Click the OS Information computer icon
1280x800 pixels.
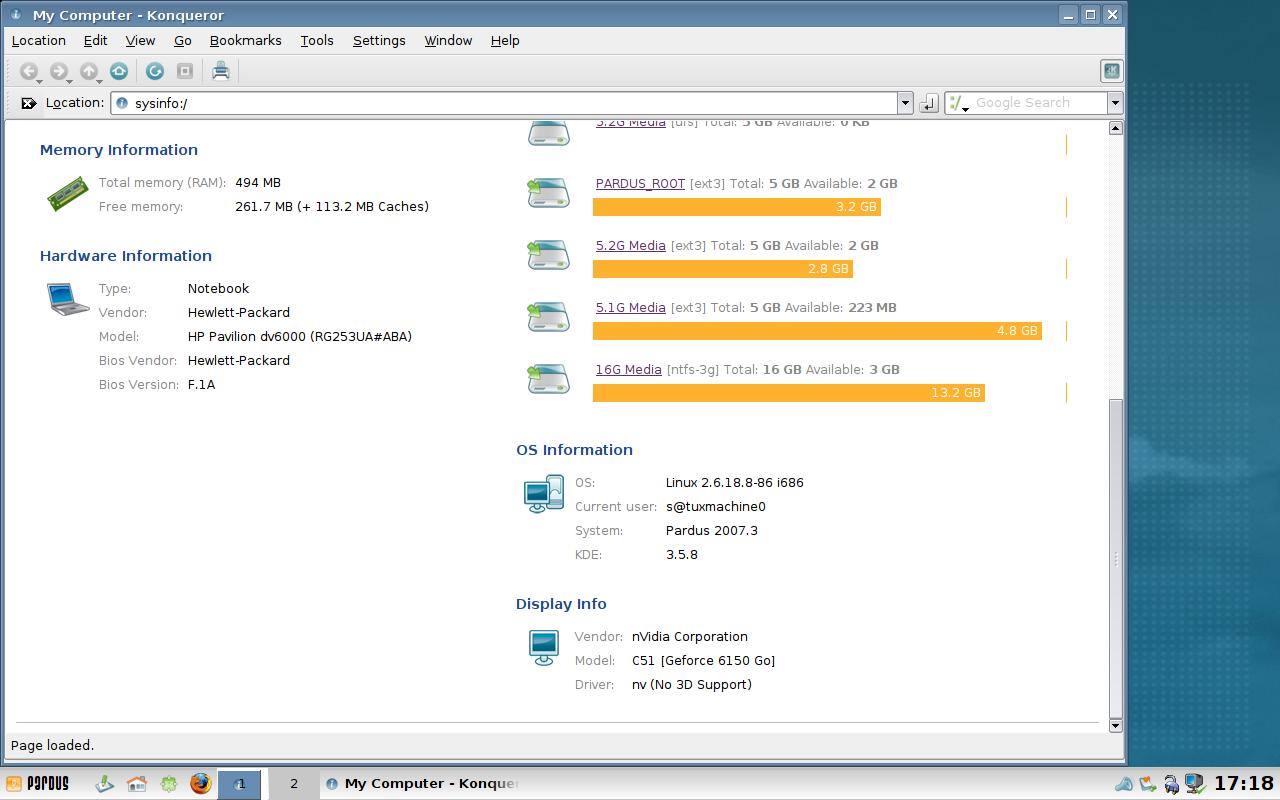544,494
